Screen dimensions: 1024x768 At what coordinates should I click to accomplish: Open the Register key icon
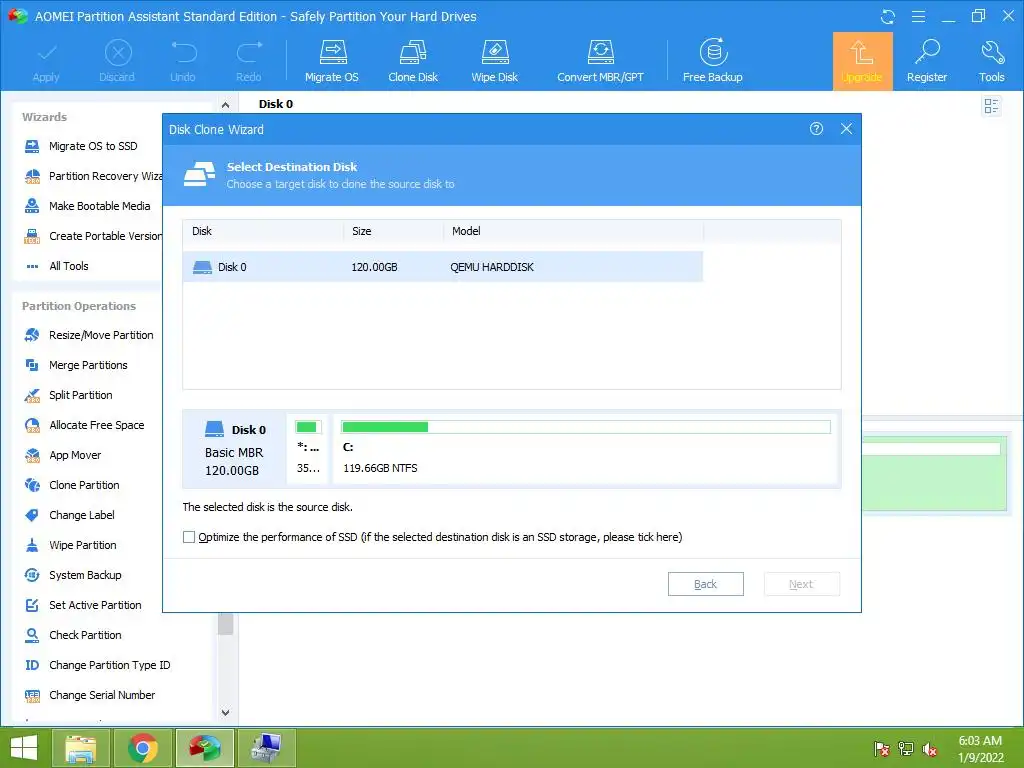[x=926, y=61]
